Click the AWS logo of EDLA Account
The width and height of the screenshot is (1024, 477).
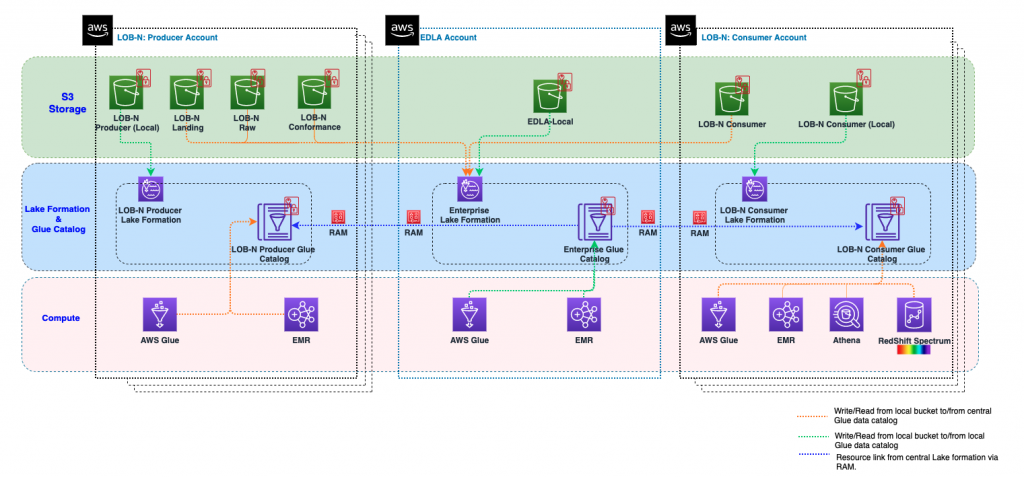click(402, 30)
